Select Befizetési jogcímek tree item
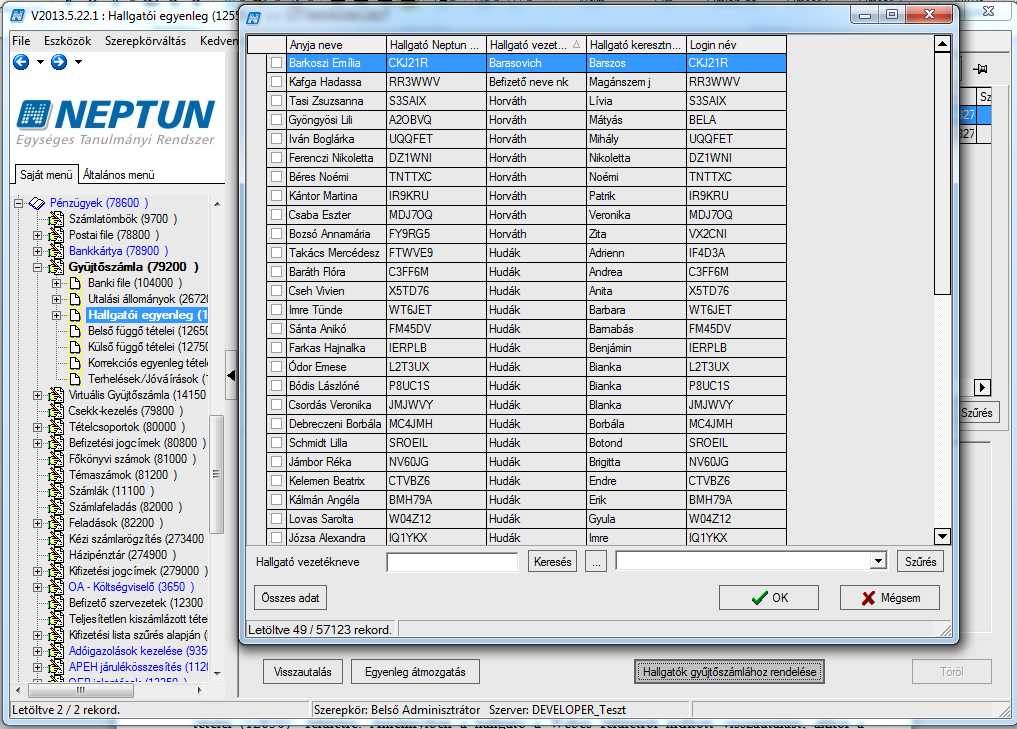The height and width of the screenshot is (729, 1017). tap(137, 443)
